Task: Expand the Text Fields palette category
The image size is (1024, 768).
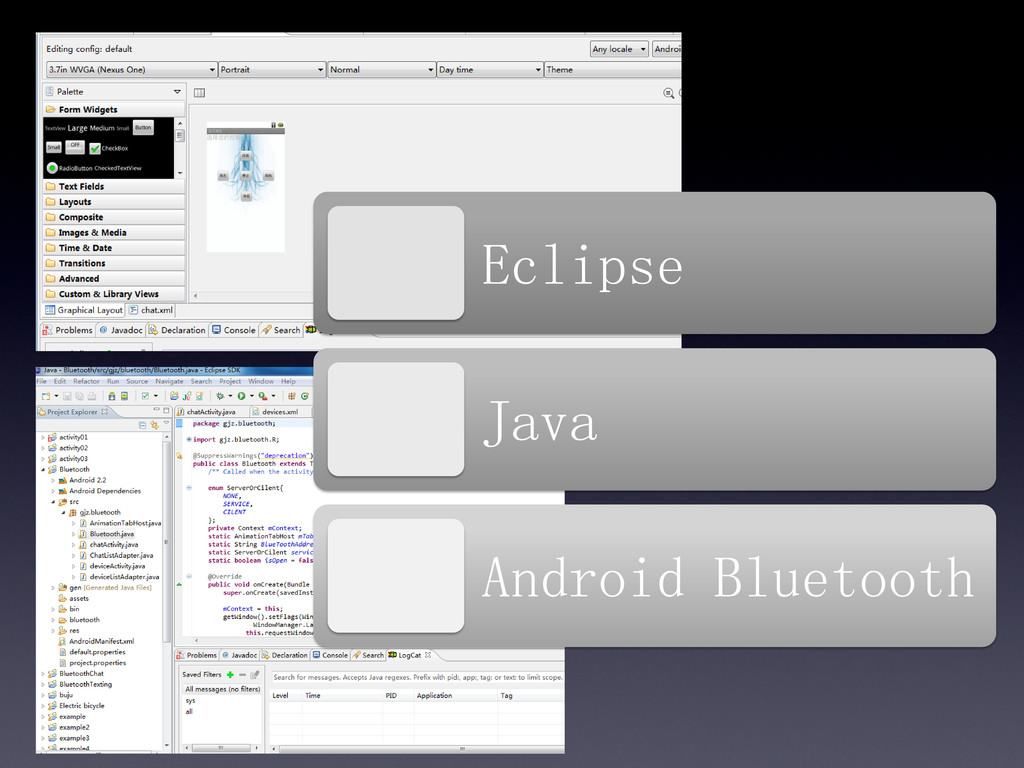Action: (x=114, y=186)
